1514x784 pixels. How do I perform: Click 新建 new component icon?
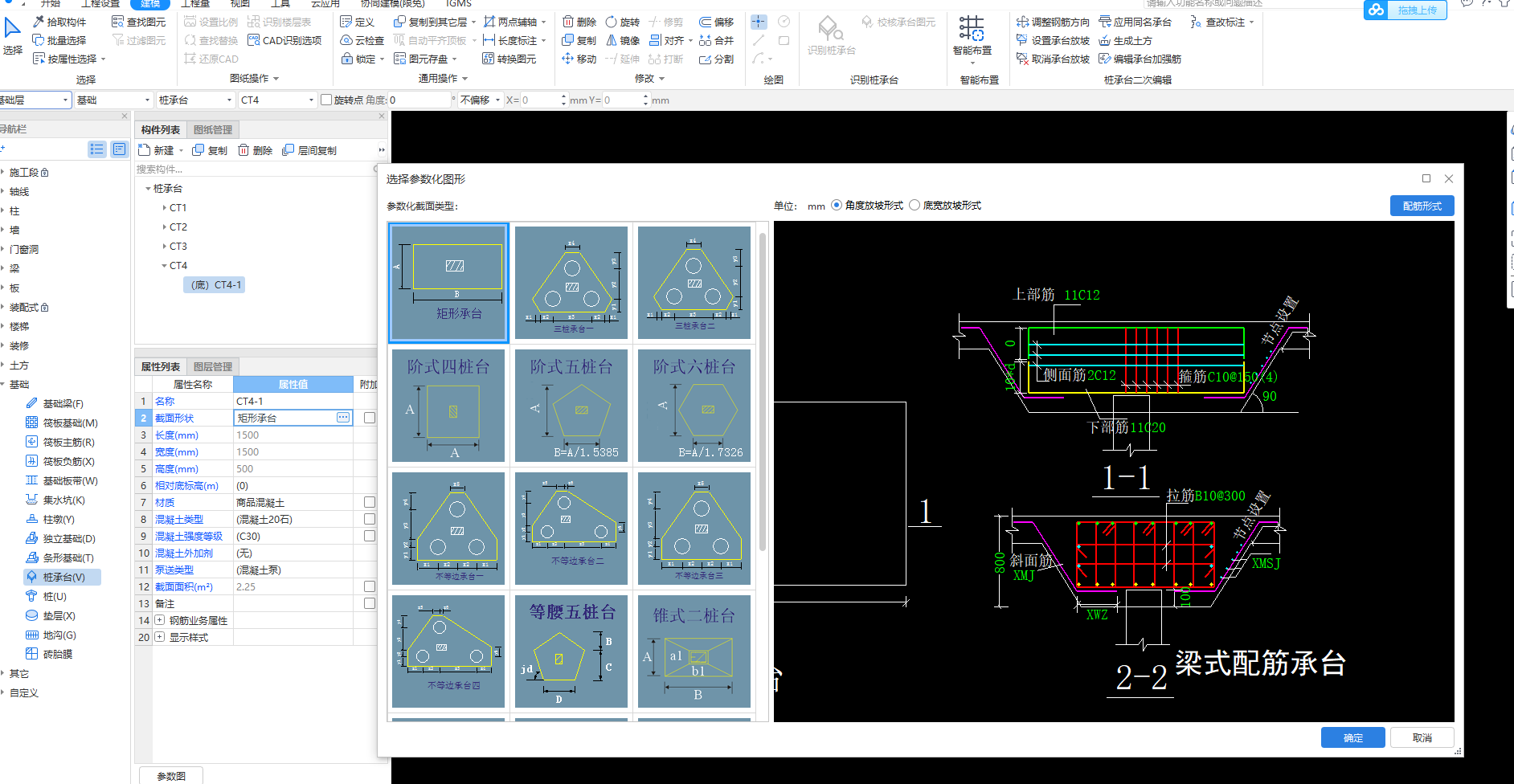coord(156,150)
